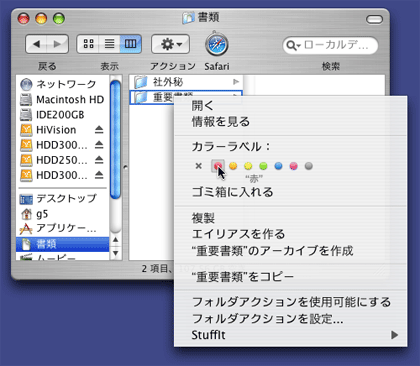Expand the 社外秘 folder arrow
Image resolution: width=420 pixels, height=366 pixels.
236,82
